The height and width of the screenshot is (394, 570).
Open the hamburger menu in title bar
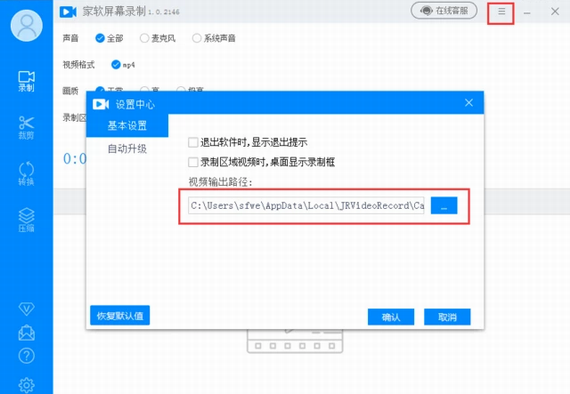pyautogui.click(x=501, y=12)
